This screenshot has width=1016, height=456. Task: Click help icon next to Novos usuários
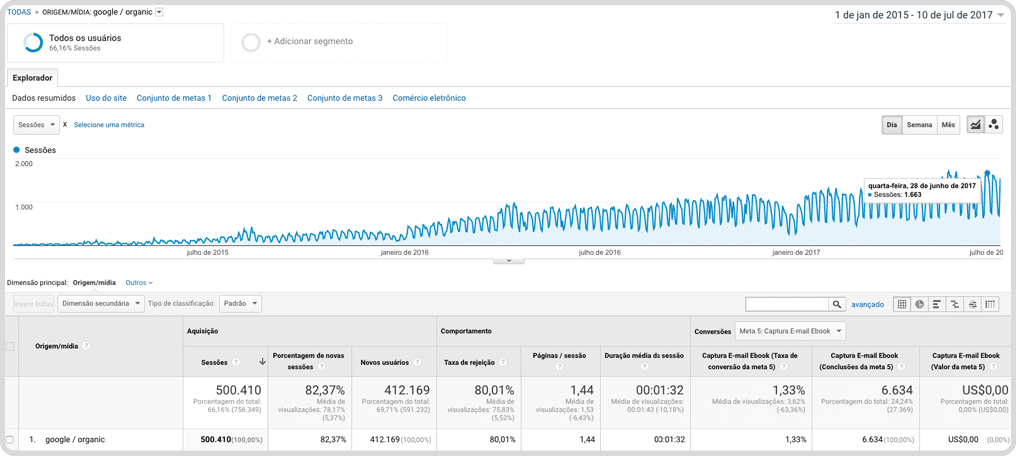[x=416, y=363]
